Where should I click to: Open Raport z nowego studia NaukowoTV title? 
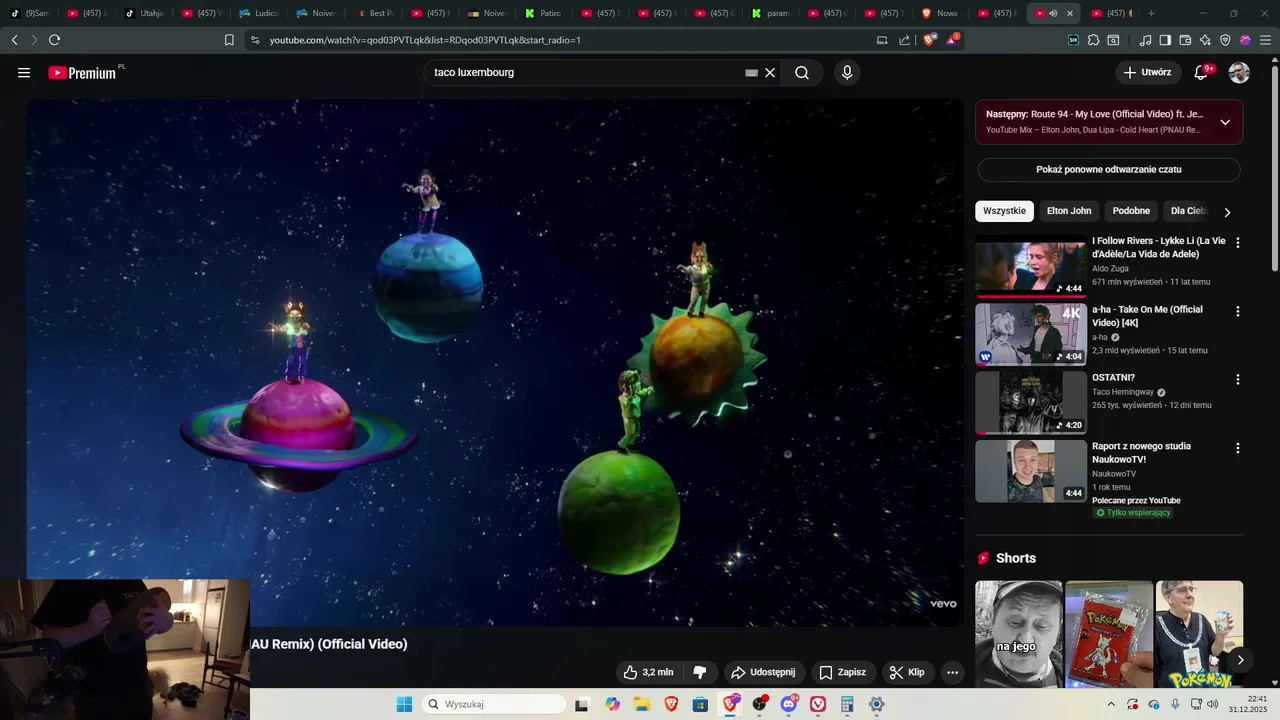1141,453
